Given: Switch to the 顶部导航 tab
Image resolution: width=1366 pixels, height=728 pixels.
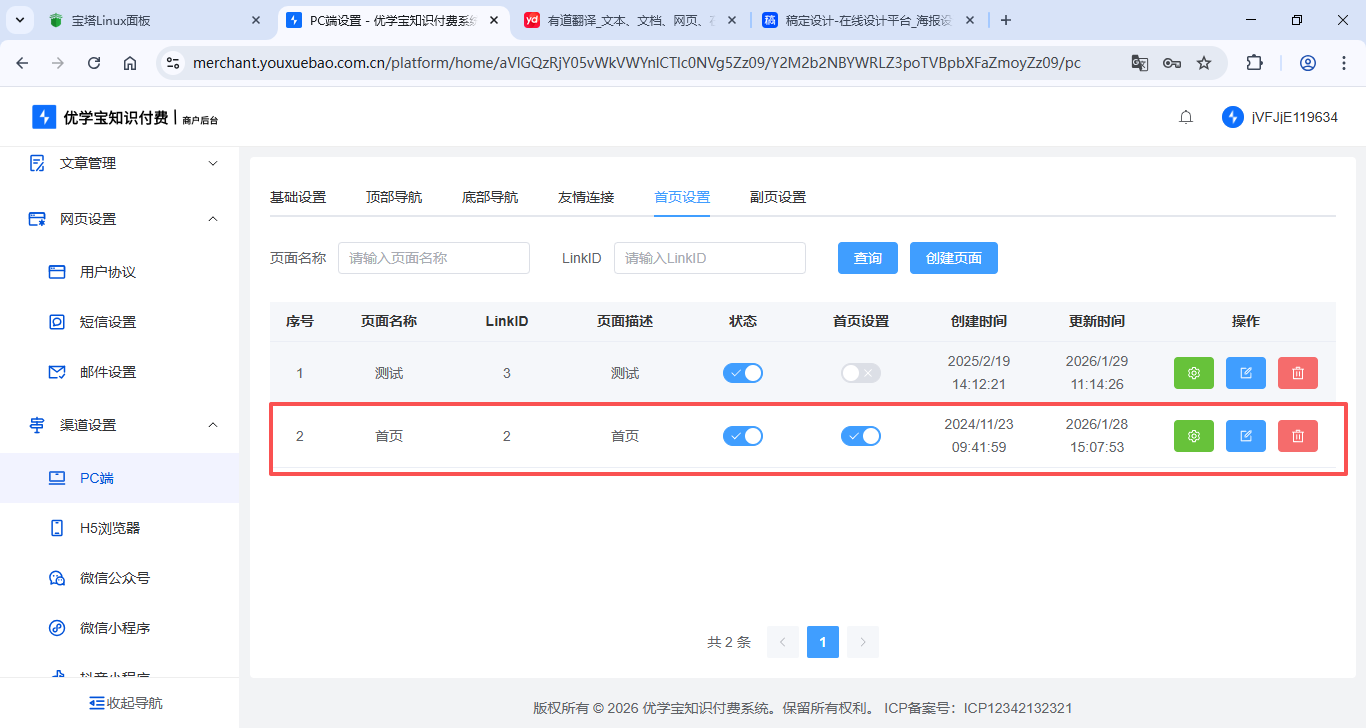Looking at the screenshot, I should tap(394, 197).
